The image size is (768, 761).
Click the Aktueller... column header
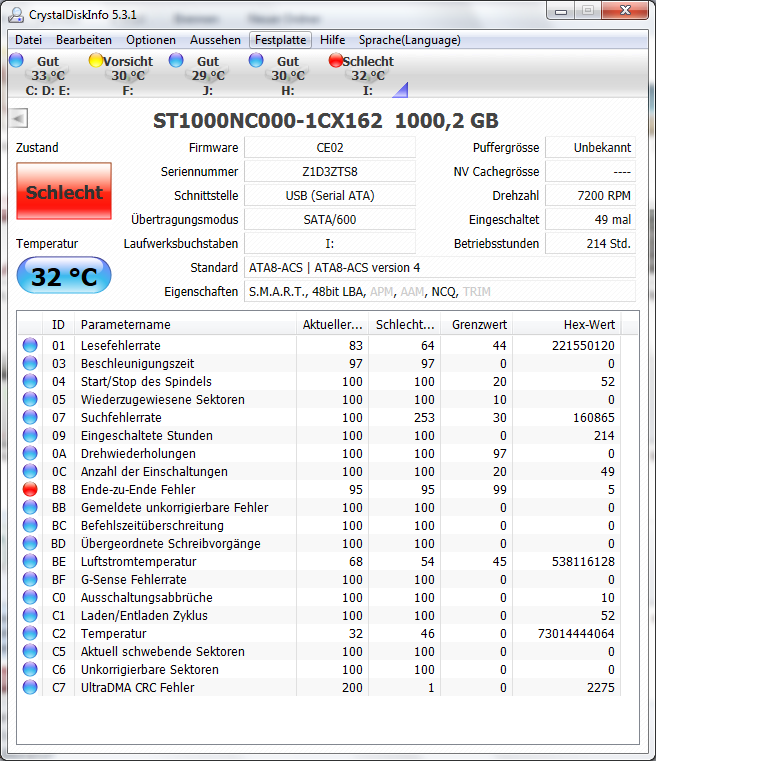(333, 324)
